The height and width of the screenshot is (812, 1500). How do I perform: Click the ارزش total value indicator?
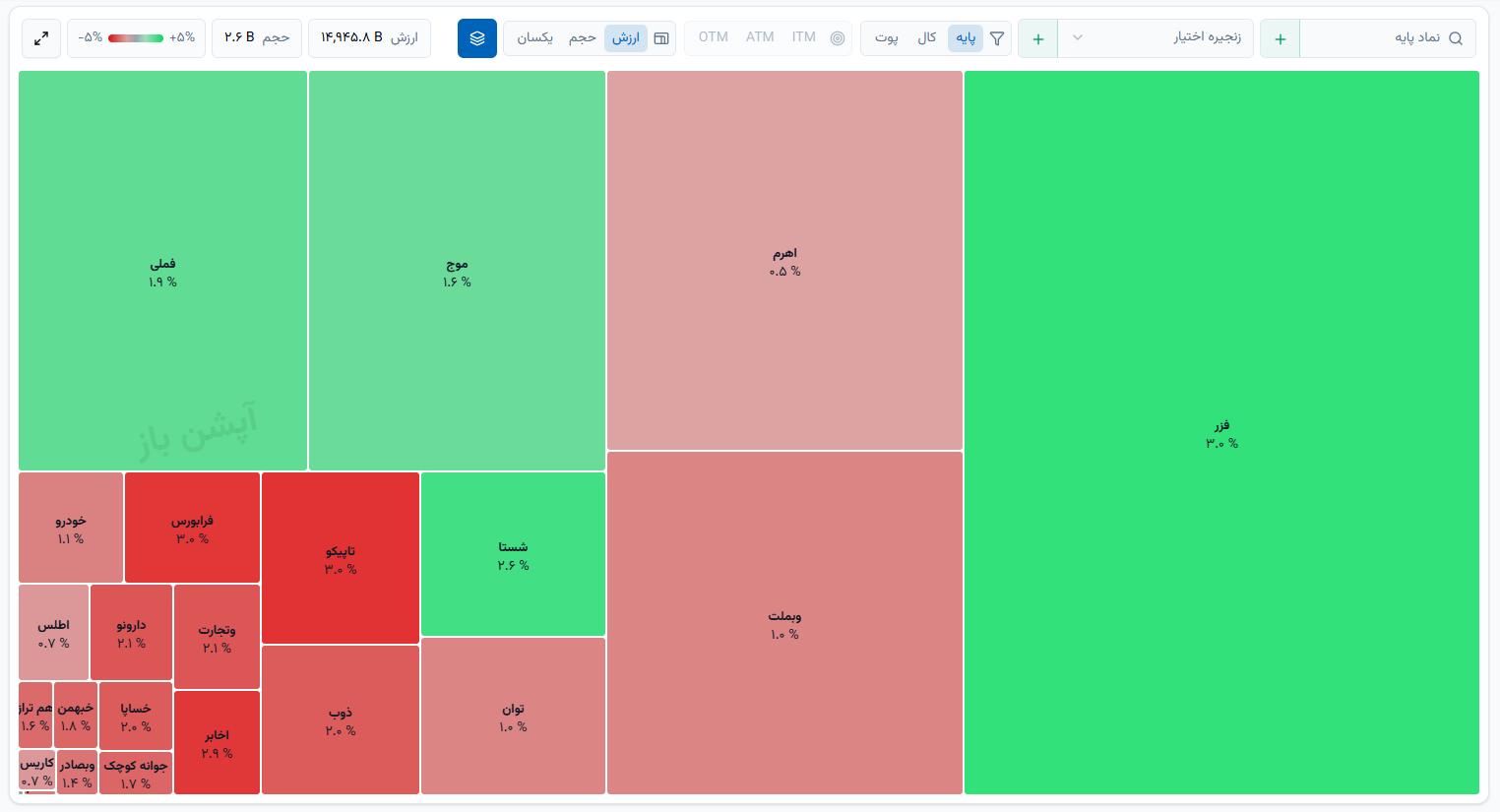369,38
